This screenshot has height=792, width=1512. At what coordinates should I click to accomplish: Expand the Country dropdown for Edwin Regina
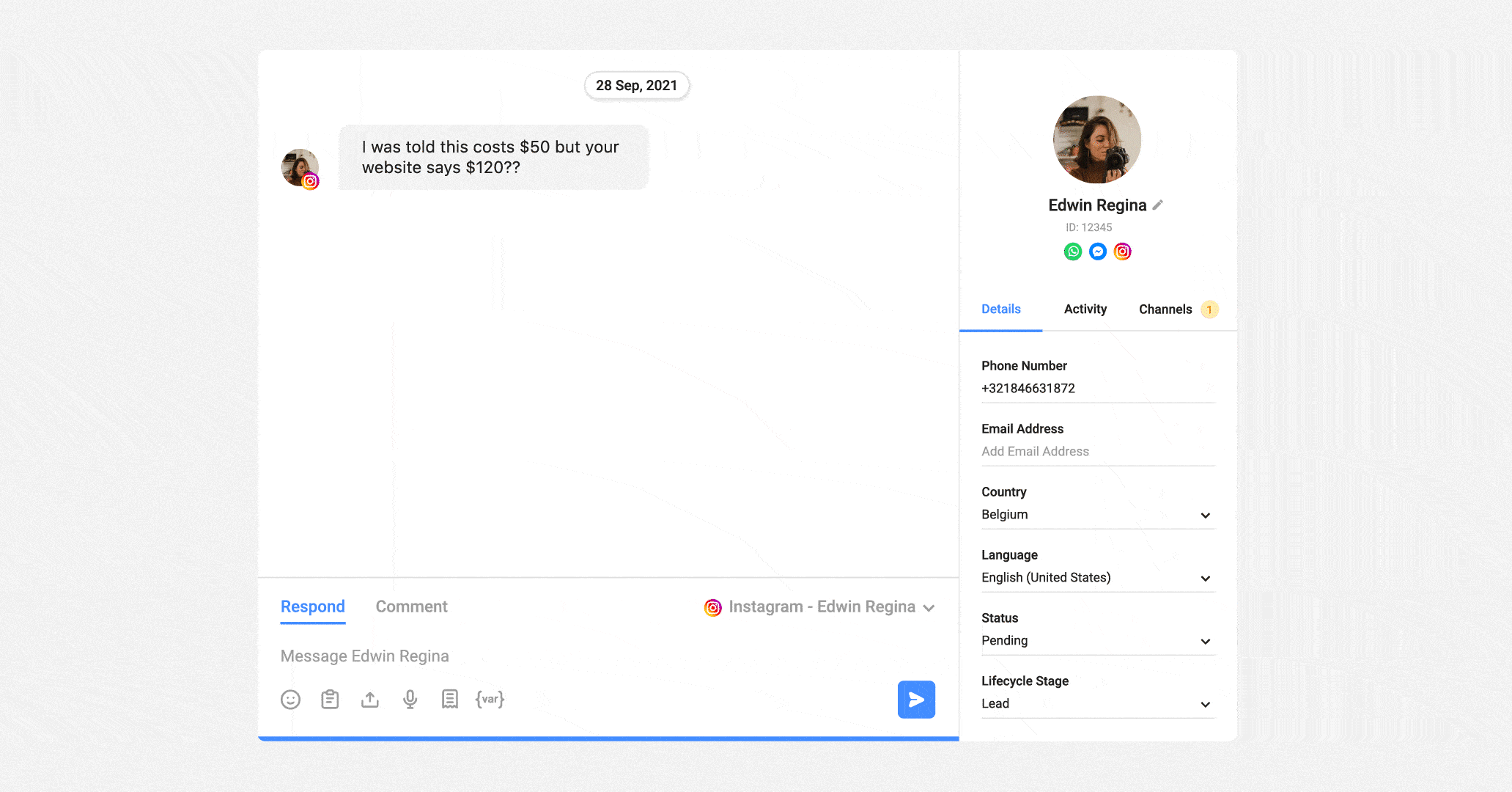pyautogui.click(x=1206, y=515)
